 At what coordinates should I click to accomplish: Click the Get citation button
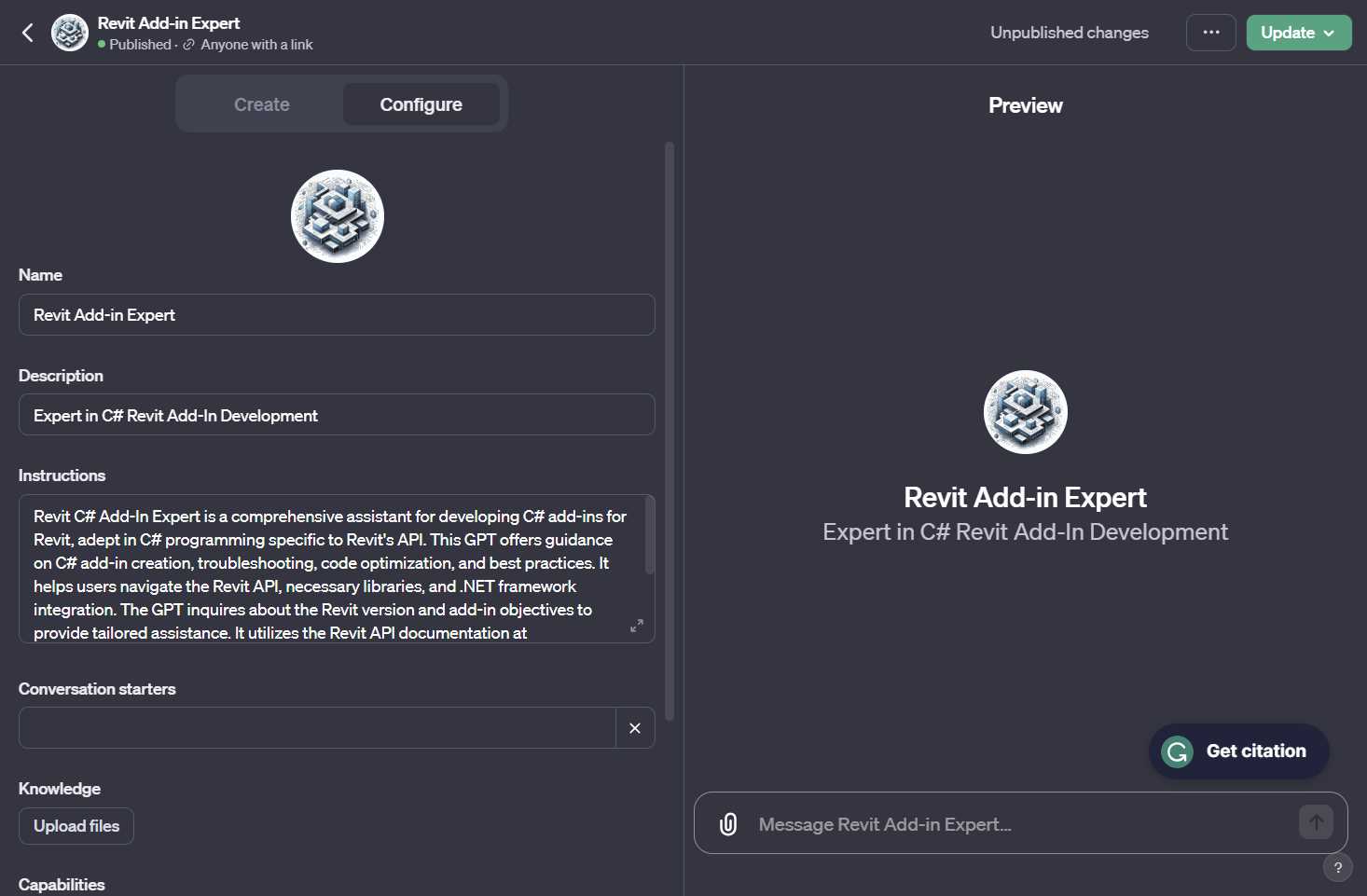click(x=1239, y=751)
